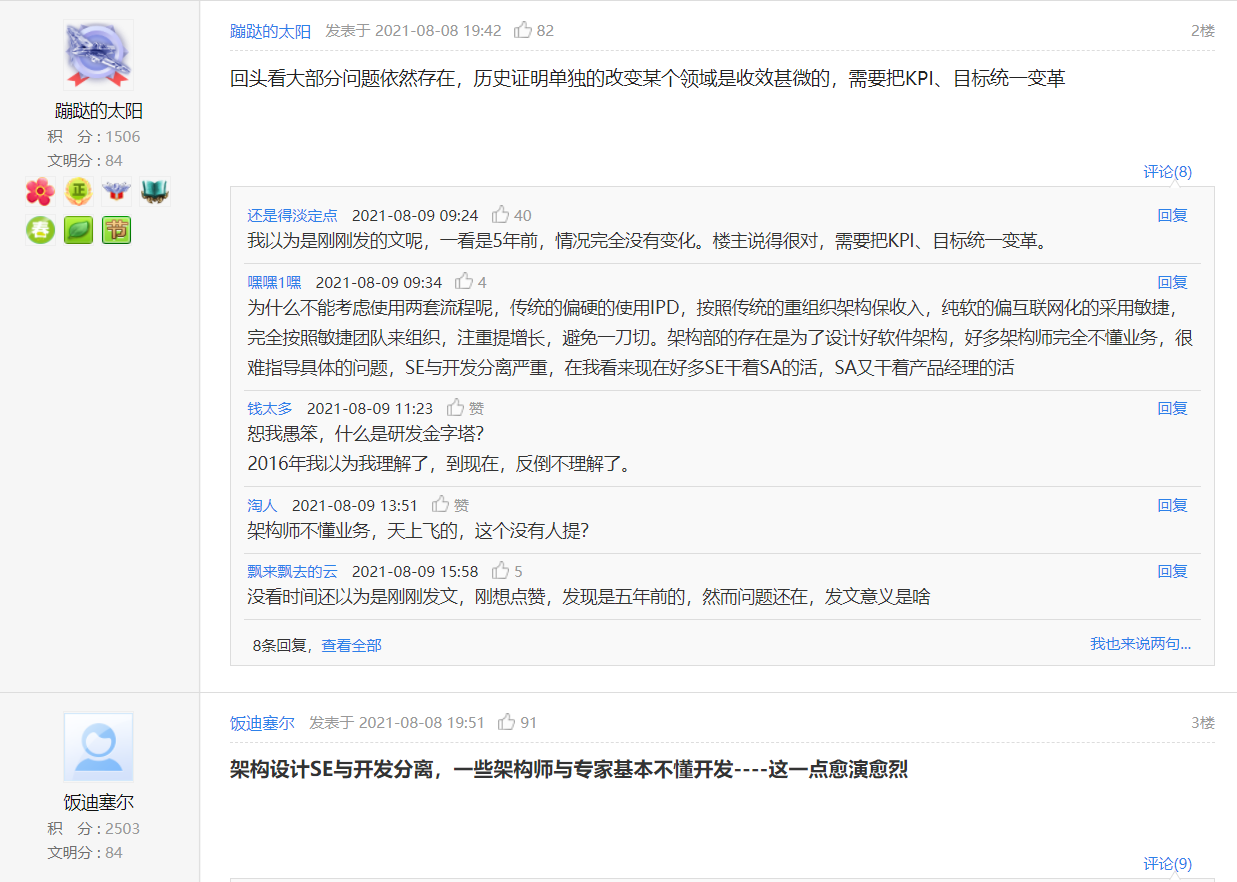The height and width of the screenshot is (882, 1237).
Task: Expand the 评论(8) comments section
Action: (x=1167, y=172)
